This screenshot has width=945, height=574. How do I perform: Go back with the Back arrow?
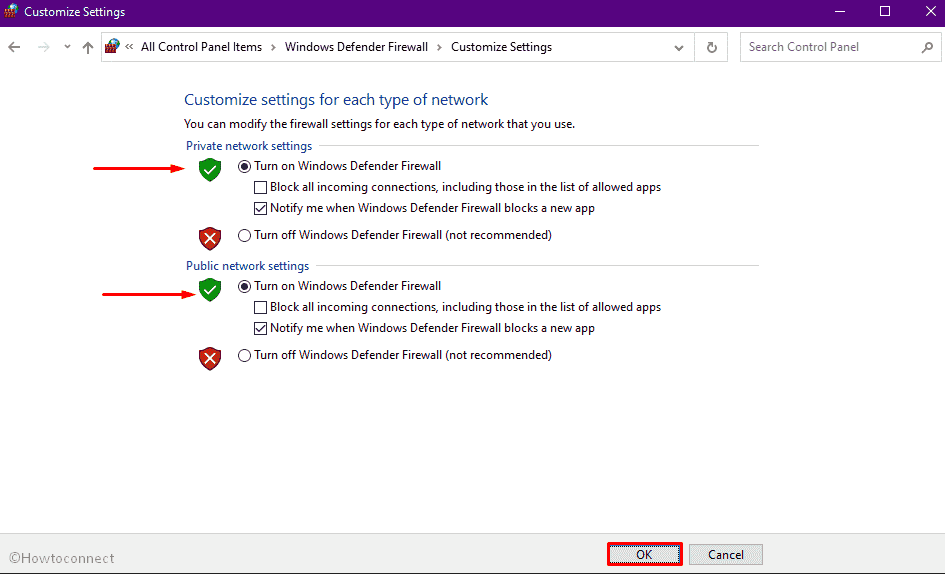(x=14, y=47)
